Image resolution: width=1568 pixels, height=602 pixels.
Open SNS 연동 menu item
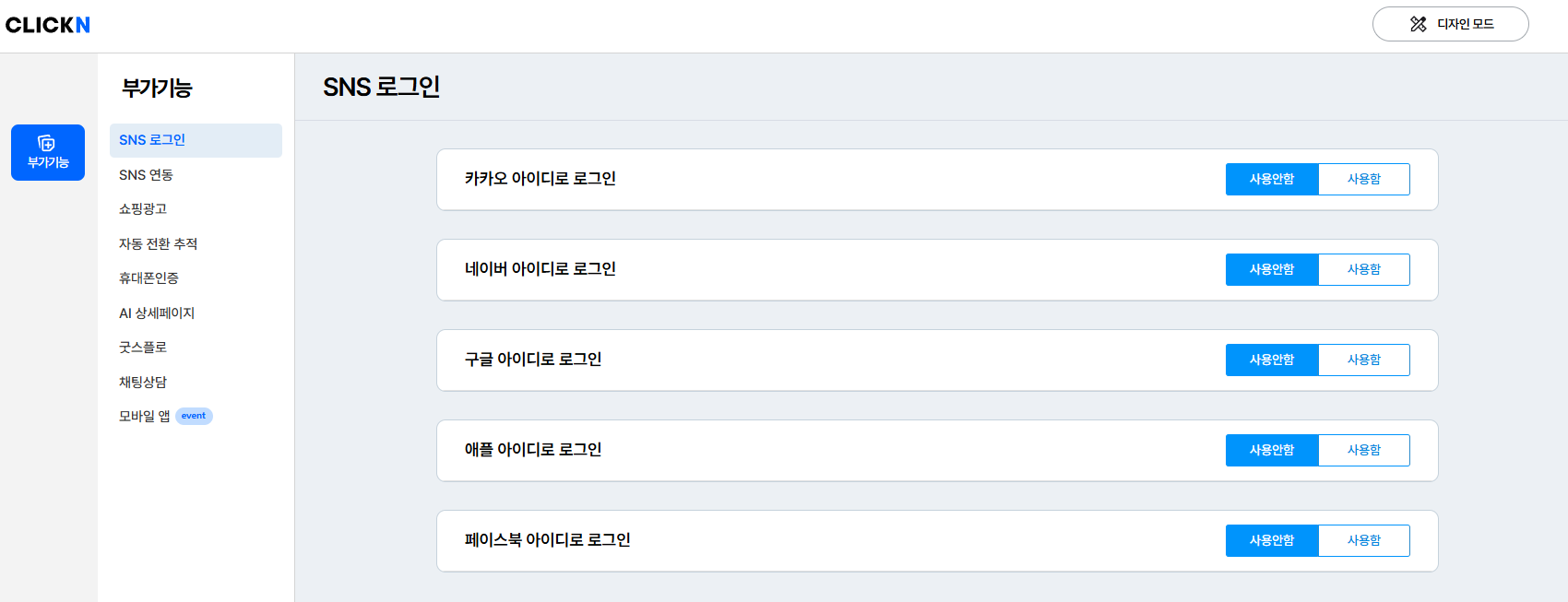pyautogui.click(x=146, y=175)
